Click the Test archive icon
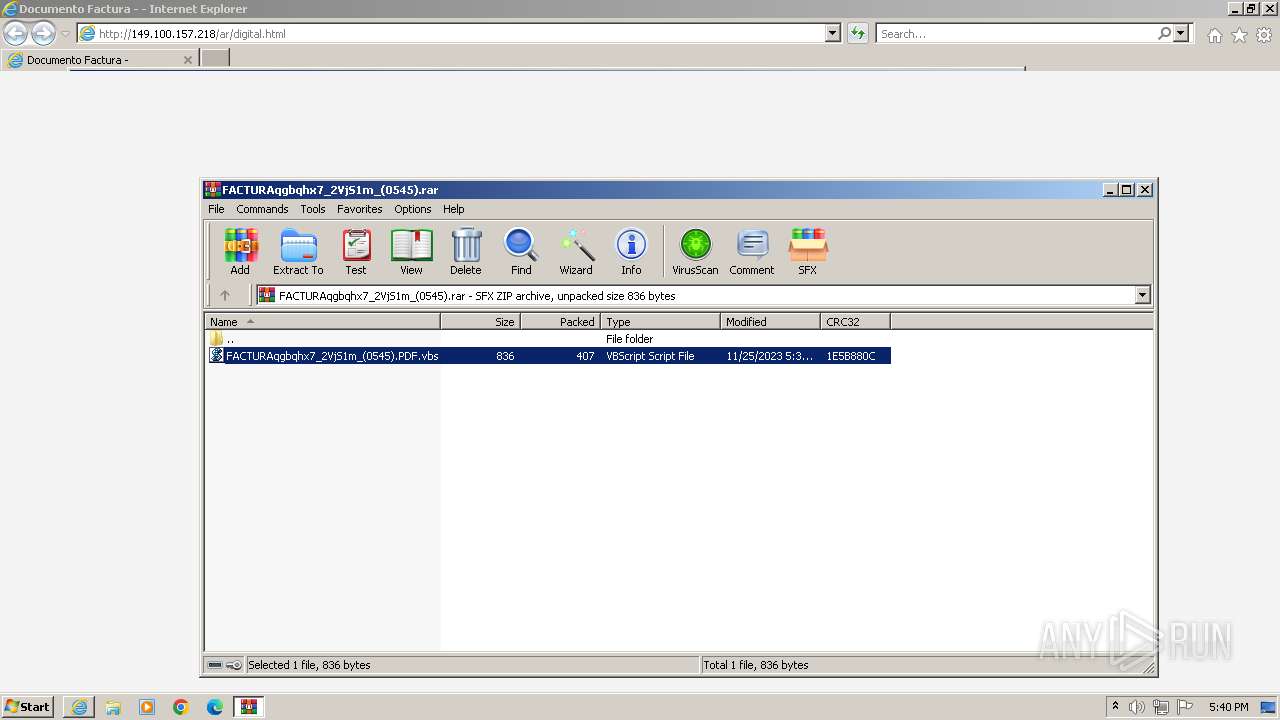Screen dimensions: 1280x720 (x=356, y=252)
